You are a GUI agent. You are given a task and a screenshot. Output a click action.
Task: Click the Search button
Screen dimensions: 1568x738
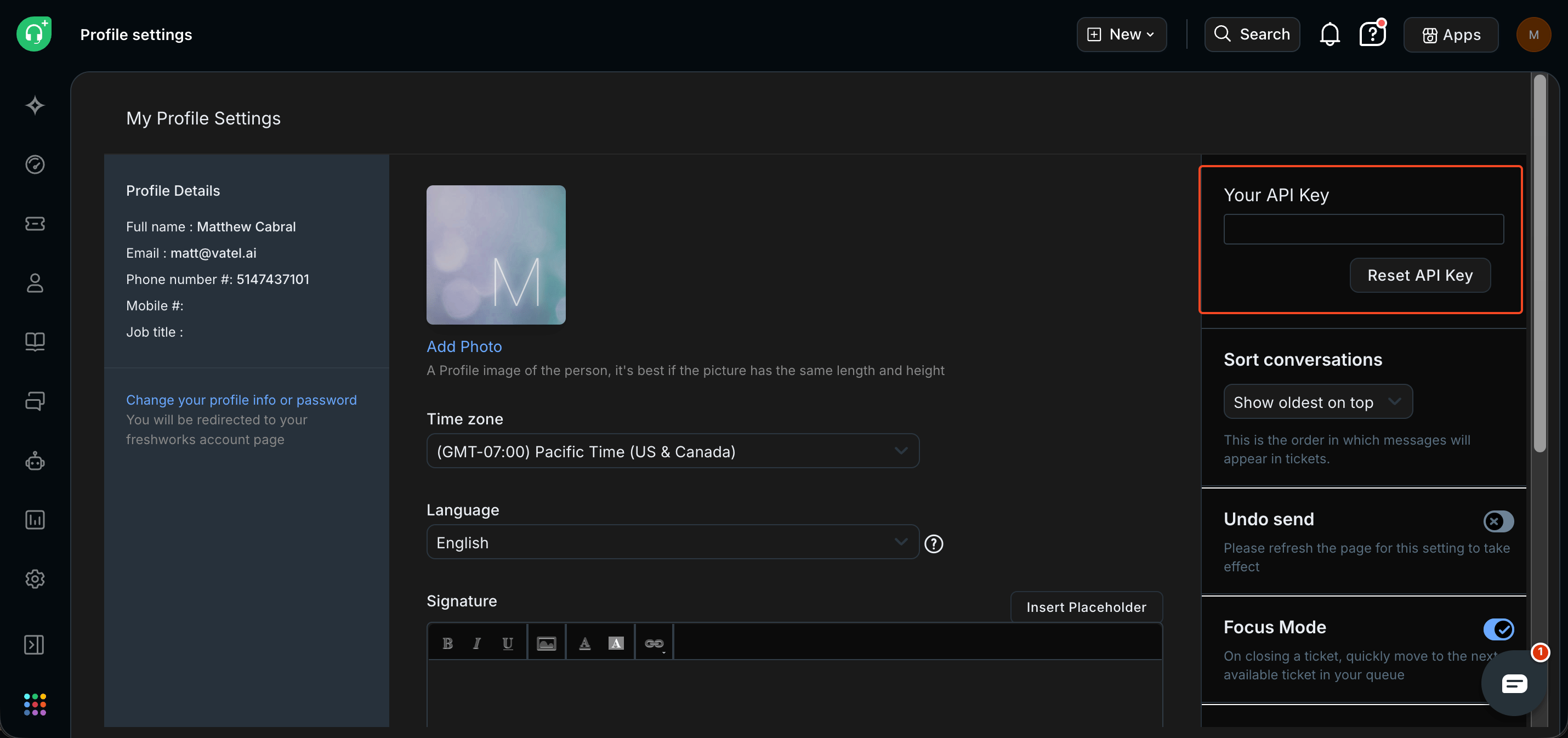1252,34
